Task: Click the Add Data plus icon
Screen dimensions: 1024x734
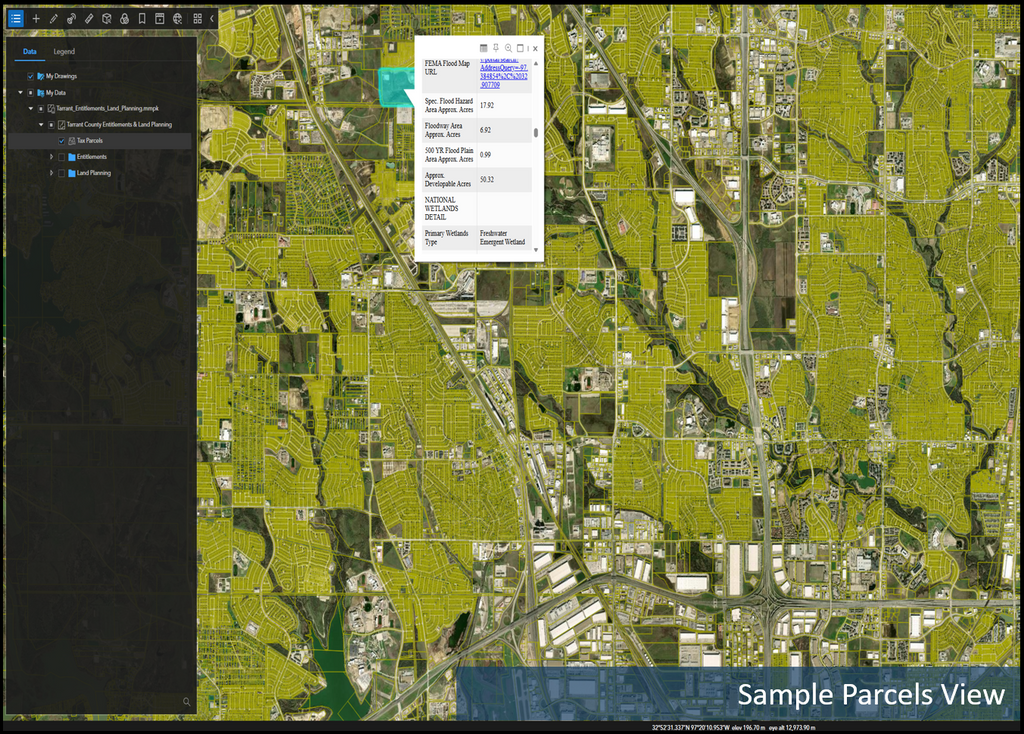Action: [x=36, y=18]
